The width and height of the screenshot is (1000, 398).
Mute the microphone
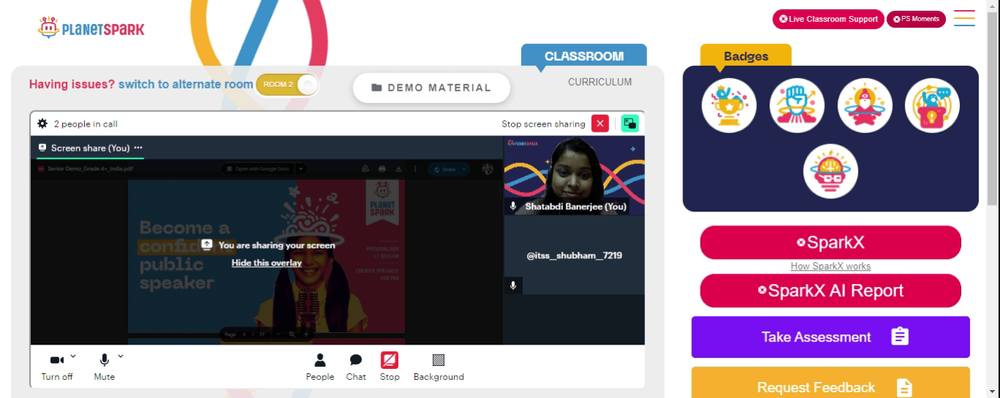click(104, 367)
